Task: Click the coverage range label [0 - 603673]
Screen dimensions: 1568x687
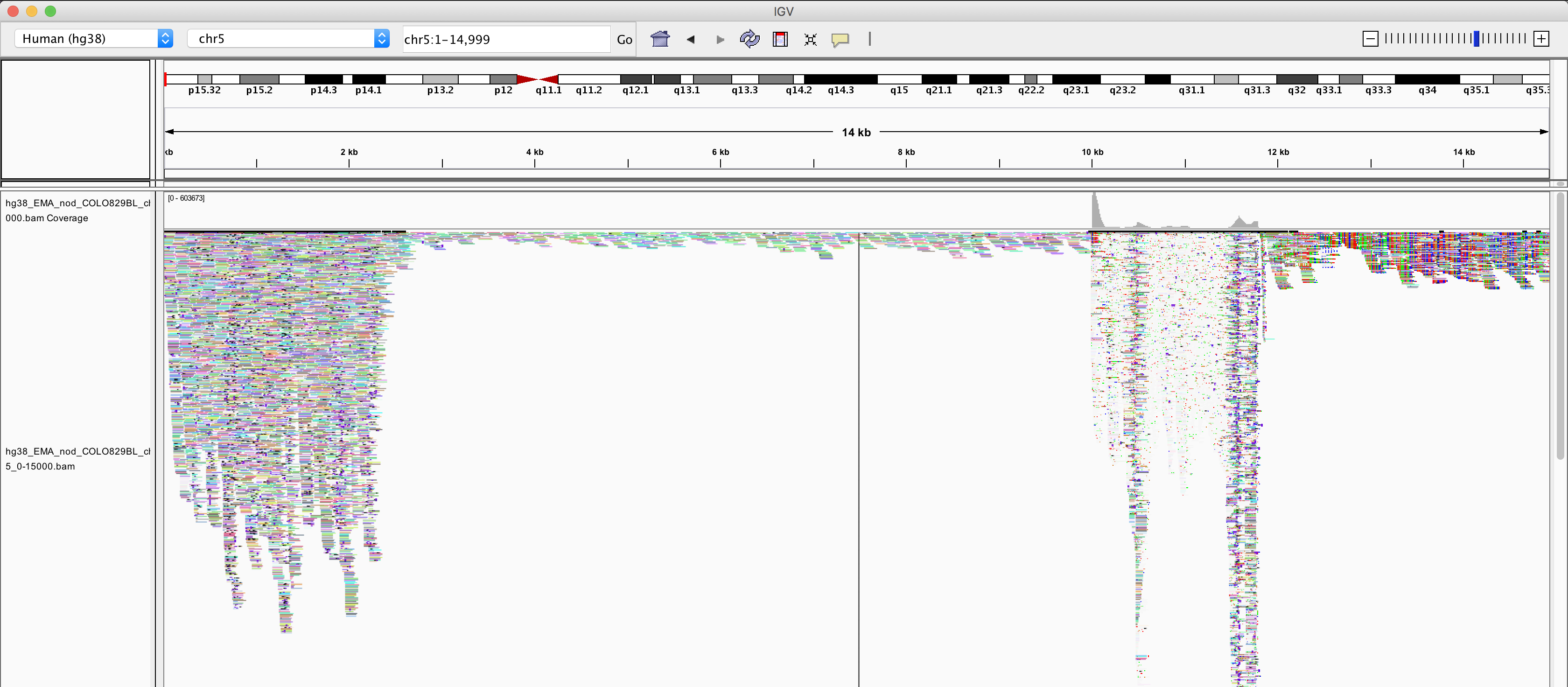Action: click(x=186, y=198)
